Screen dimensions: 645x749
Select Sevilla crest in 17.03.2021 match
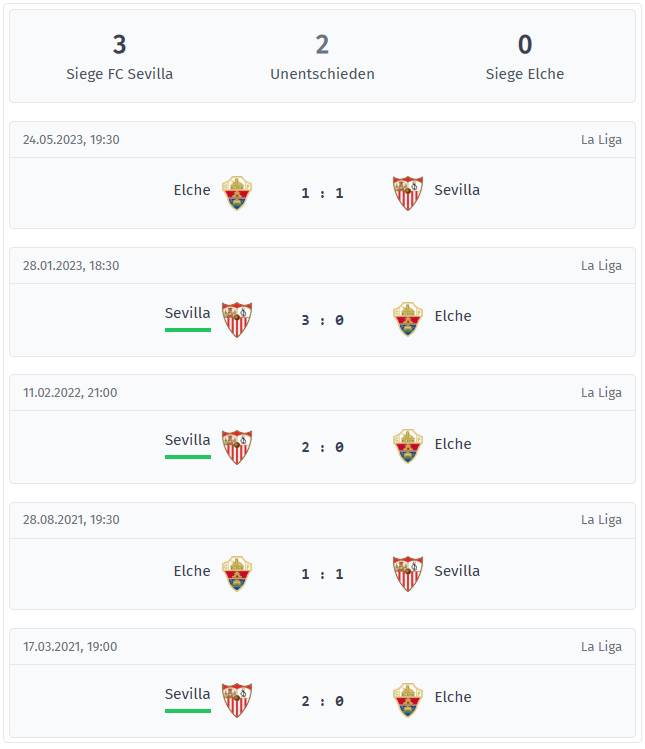[x=237, y=700]
